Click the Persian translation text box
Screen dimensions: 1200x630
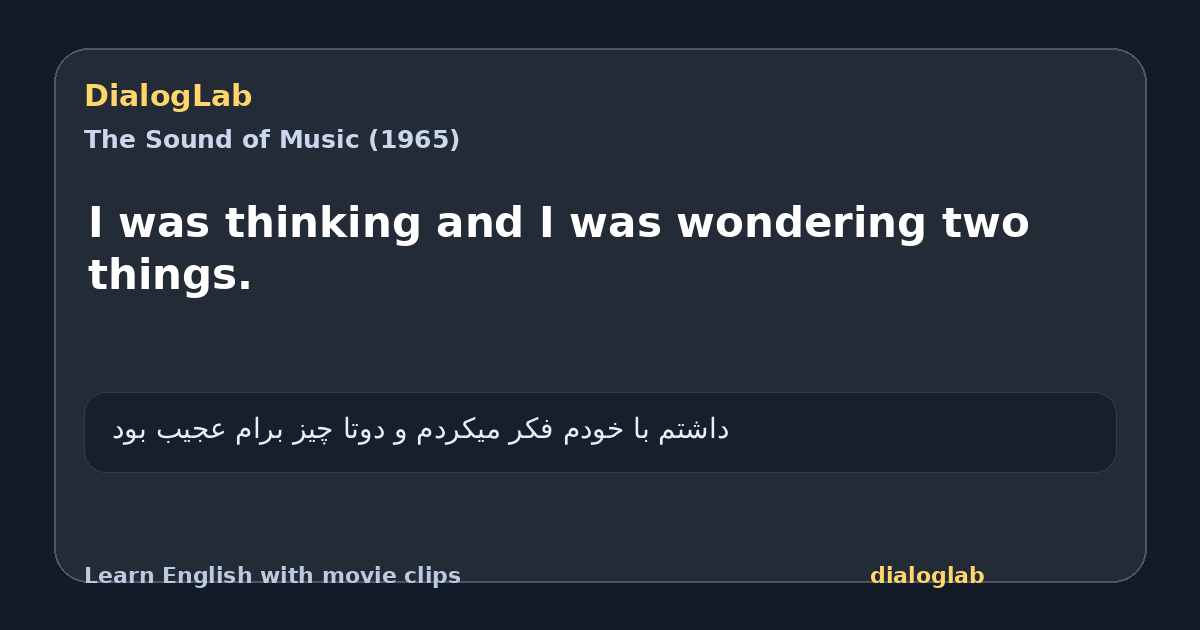[600, 432]
